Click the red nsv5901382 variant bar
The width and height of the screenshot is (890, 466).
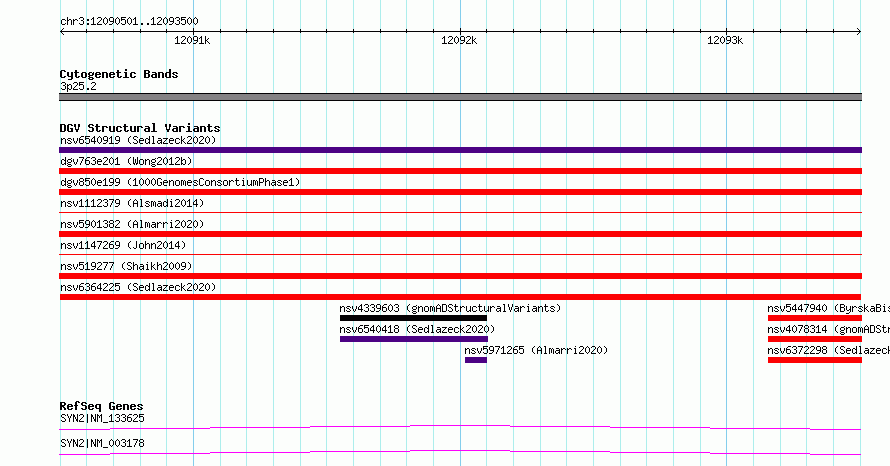460,234
